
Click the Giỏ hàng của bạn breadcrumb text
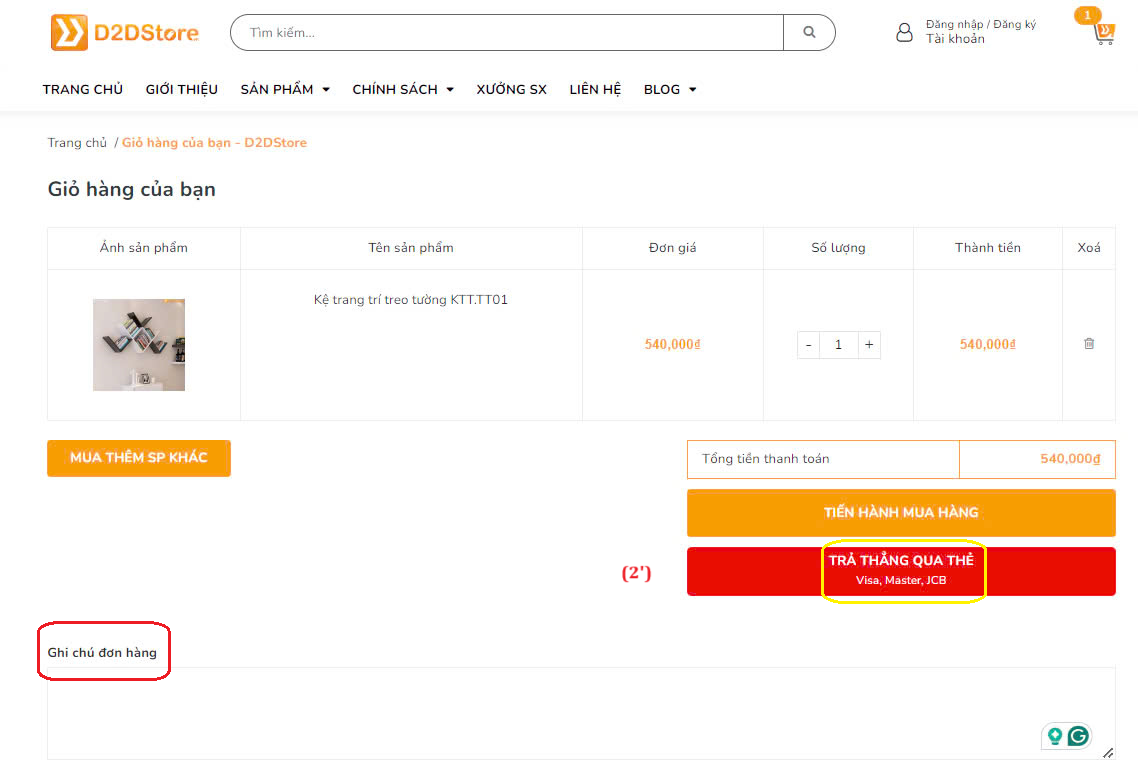(214, 142)
